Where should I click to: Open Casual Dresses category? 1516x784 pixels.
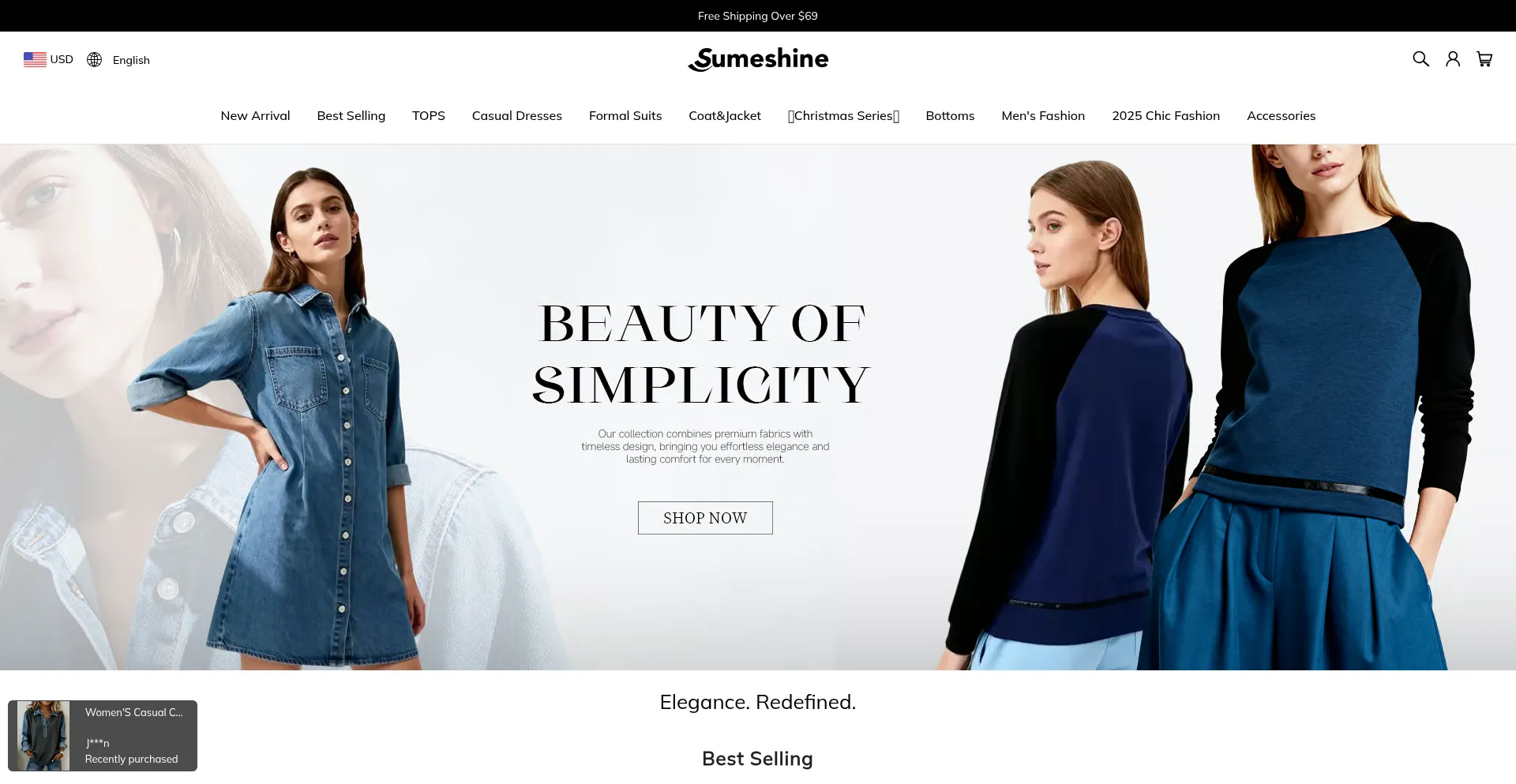coord(517,115)
